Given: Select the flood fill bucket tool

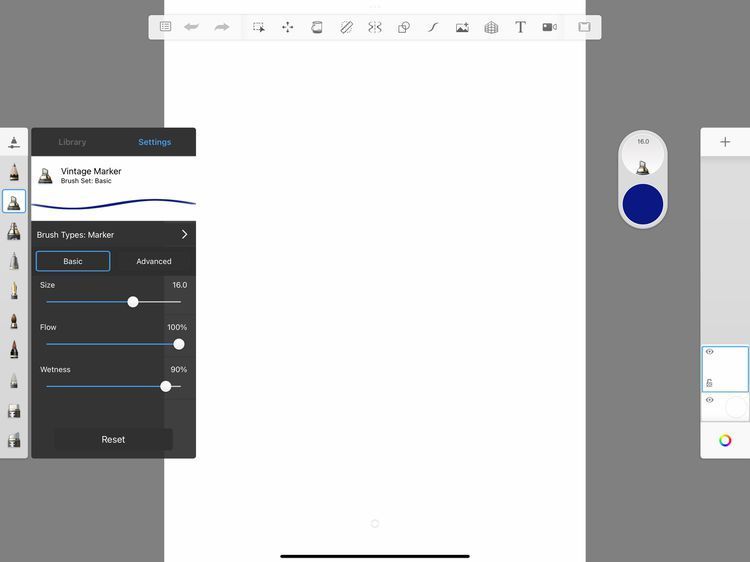Looking at the screenshot, I should tap(317, 27).
